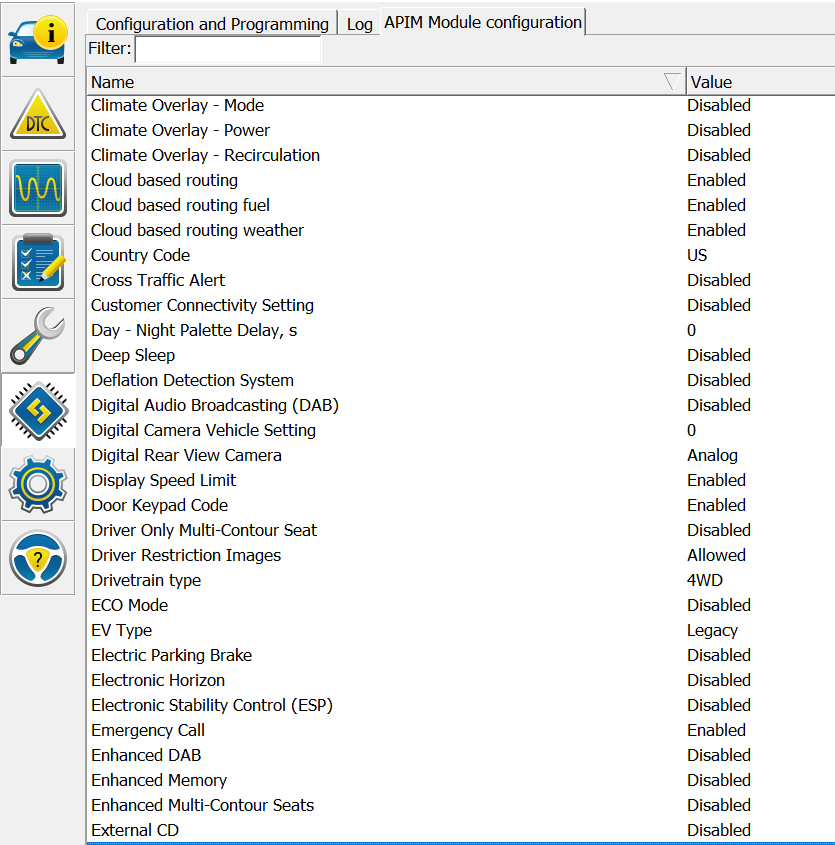Open the EV Type Legacy value

point(712,630)
